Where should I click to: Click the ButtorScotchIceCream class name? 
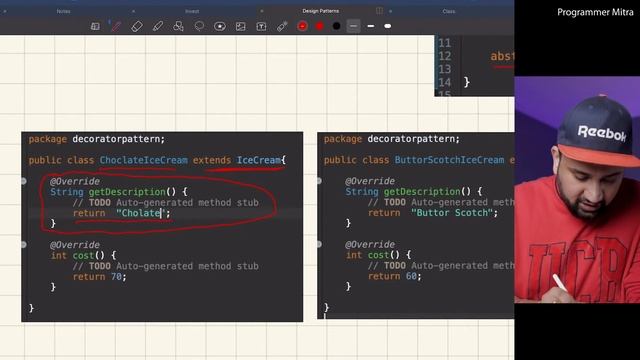pyautogui.click(x=449, y=160)
